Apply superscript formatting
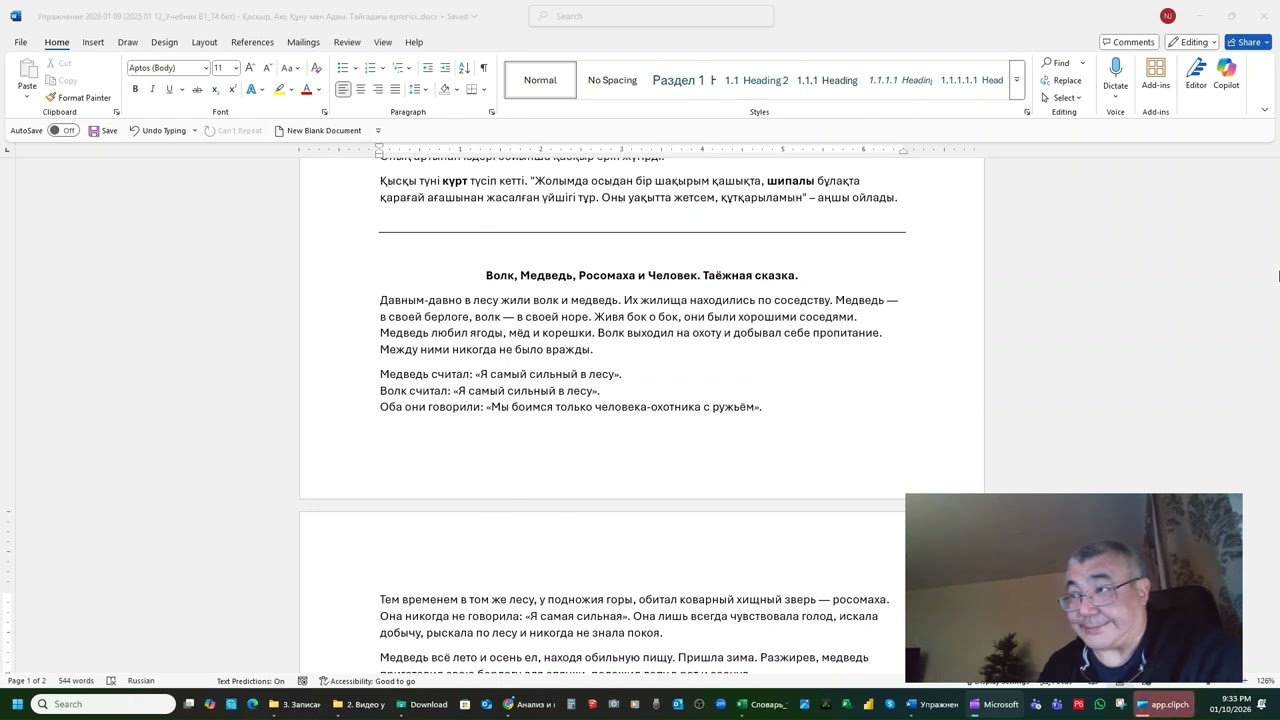The height and width of the screenshot is (720, 1280). coord(232,89)
